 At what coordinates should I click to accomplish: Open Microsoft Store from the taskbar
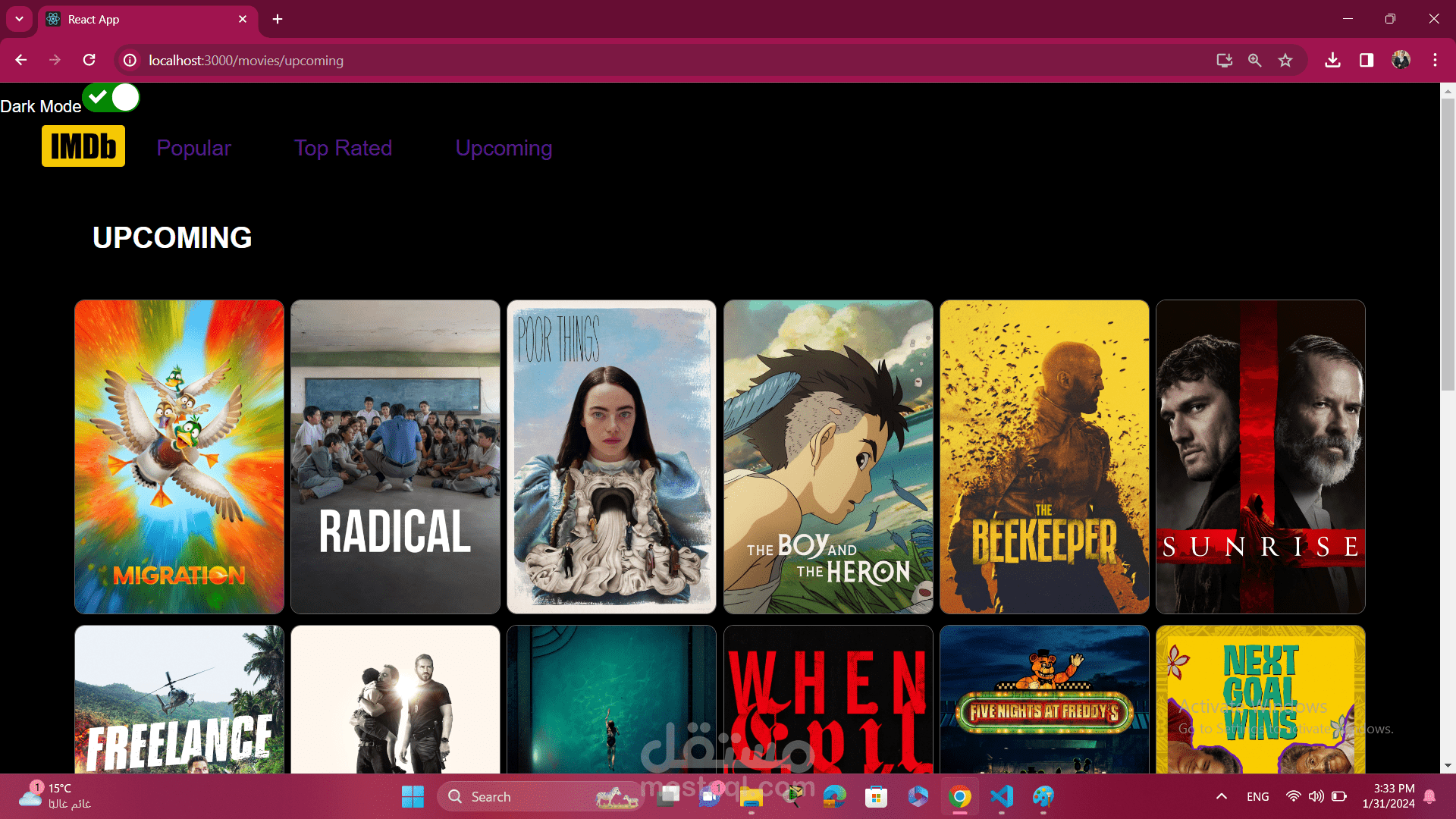(x=876, y=796)
